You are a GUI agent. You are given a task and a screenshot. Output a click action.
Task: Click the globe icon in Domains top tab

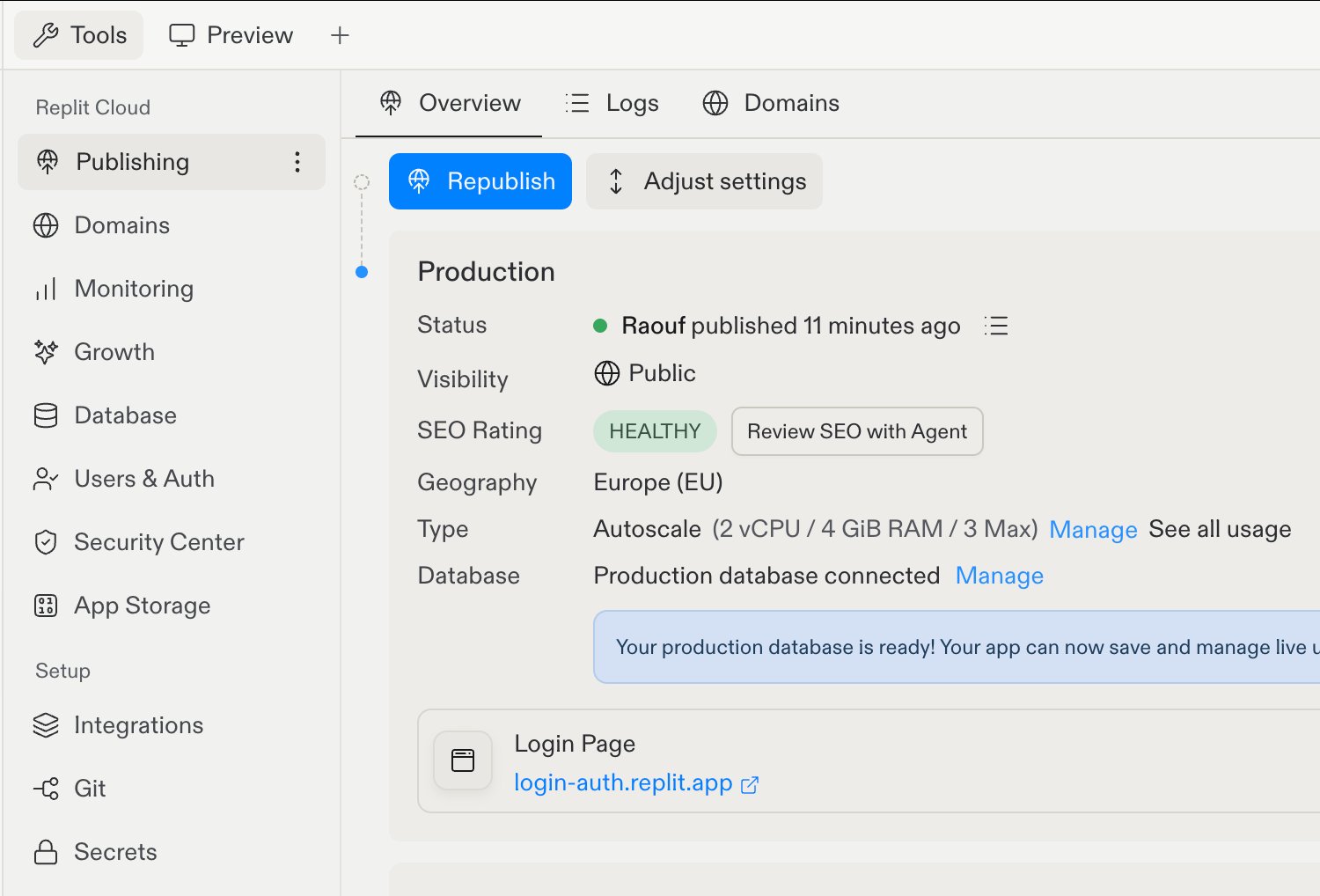pos(715,103)
